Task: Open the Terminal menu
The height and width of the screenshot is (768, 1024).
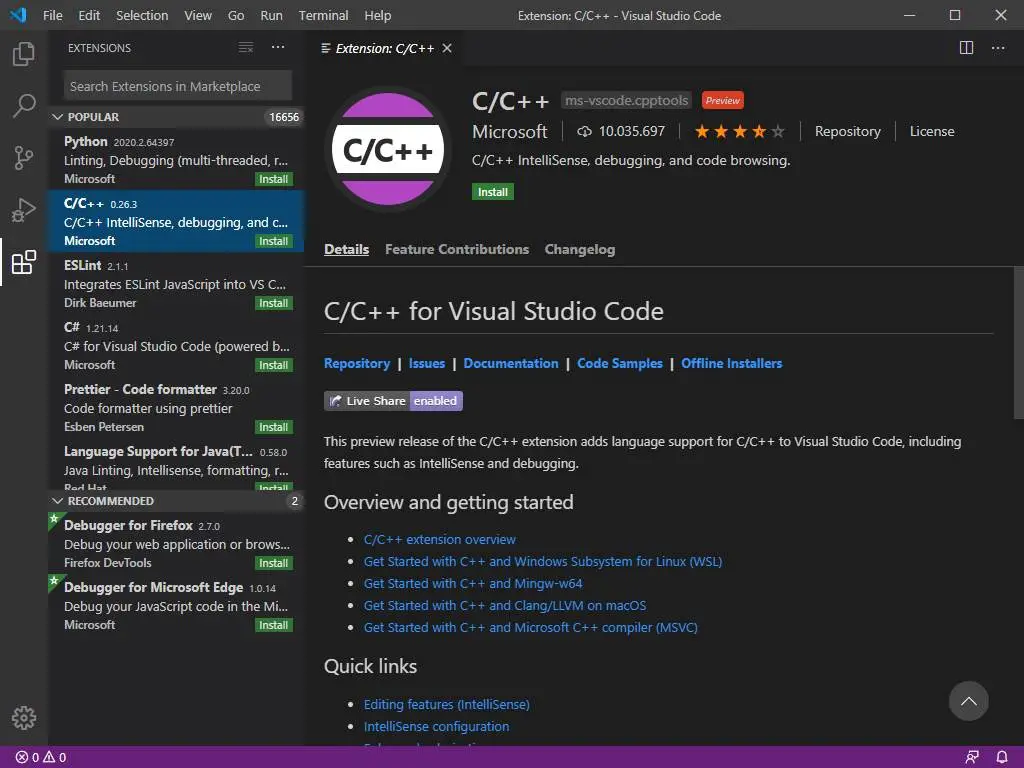Action: (323, 15)
